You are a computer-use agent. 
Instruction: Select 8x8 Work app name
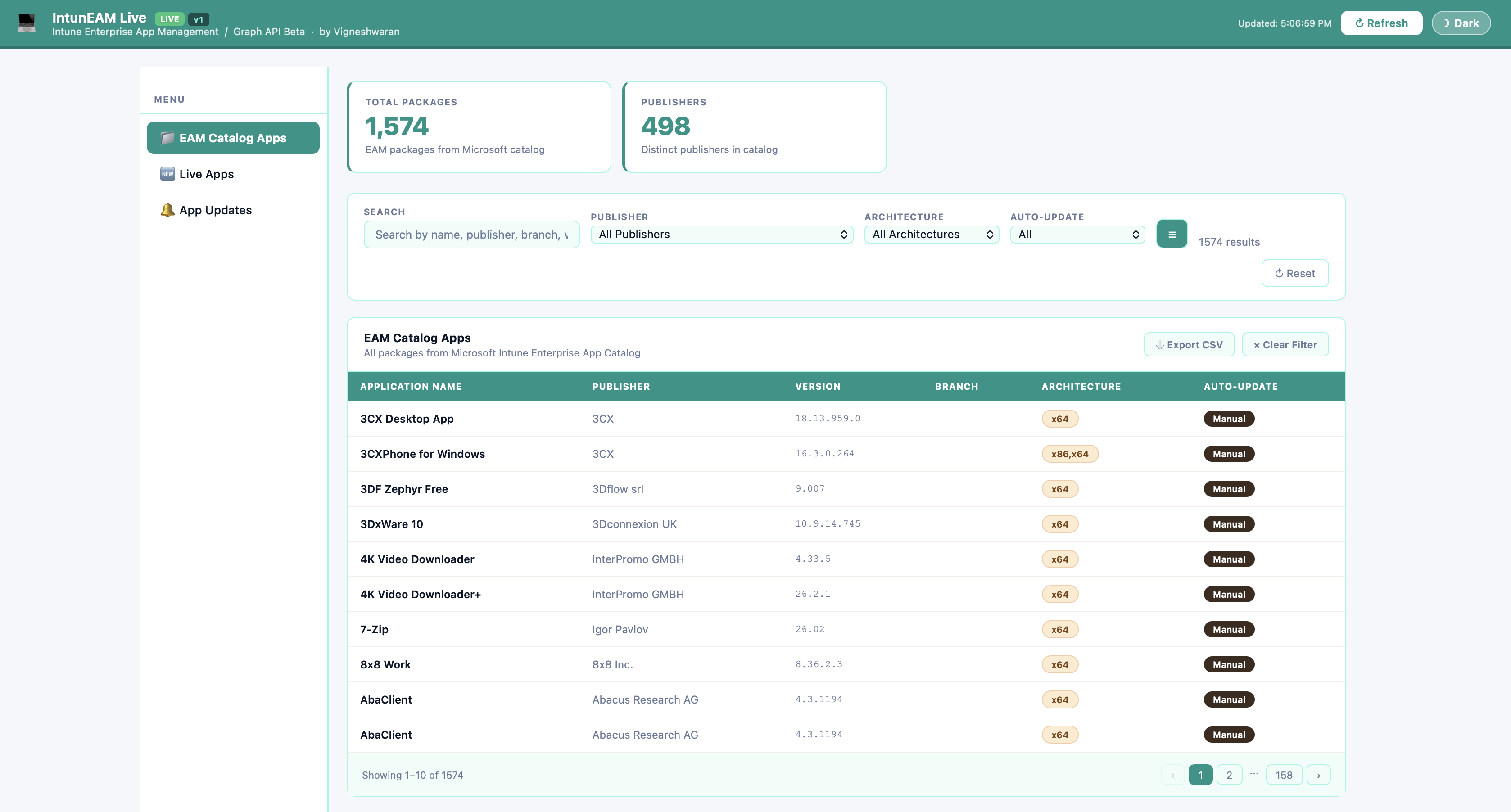385,664
